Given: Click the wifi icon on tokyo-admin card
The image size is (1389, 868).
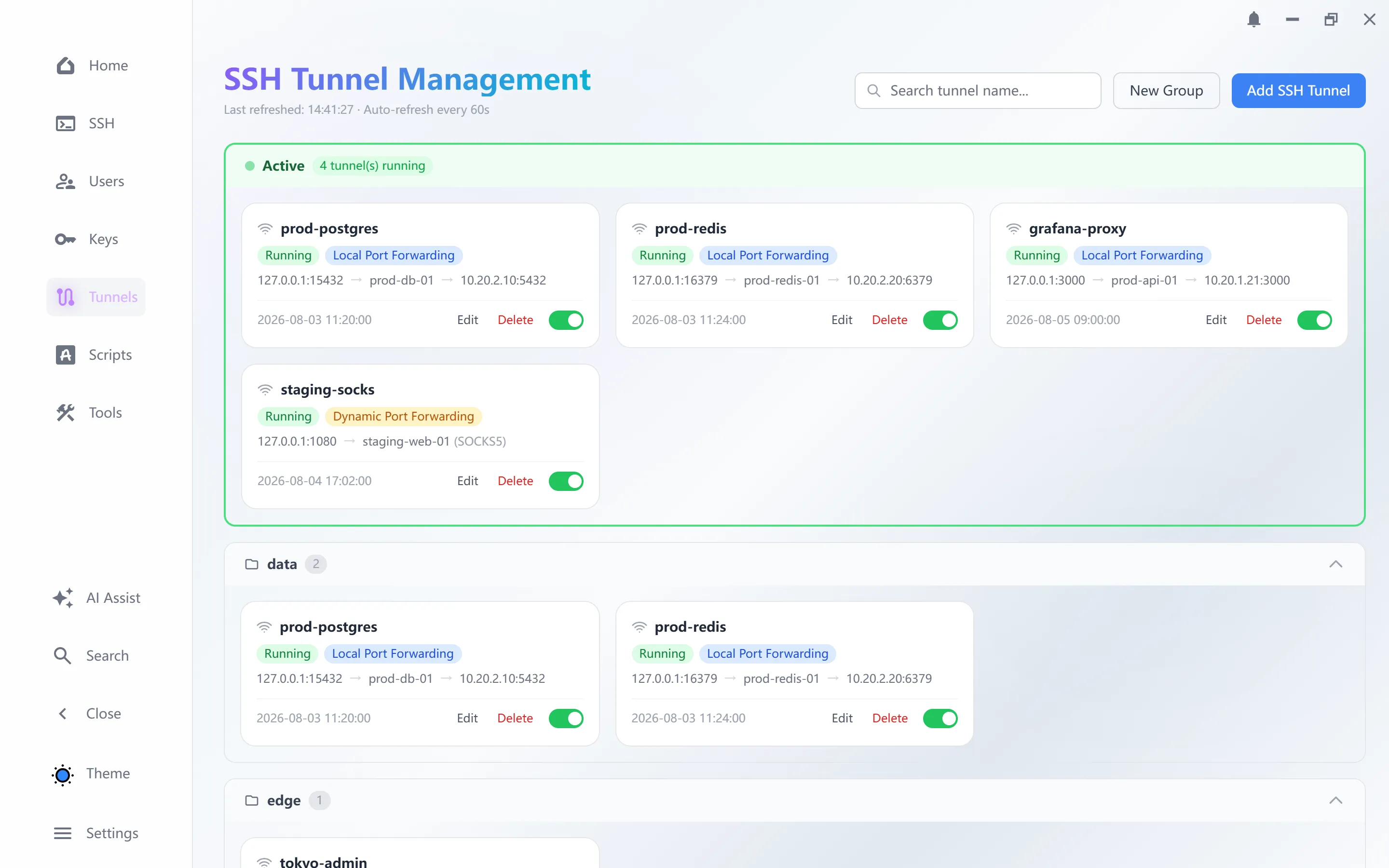Looking at the screenshot, I should pyautogui.click(x=264, y=862).
